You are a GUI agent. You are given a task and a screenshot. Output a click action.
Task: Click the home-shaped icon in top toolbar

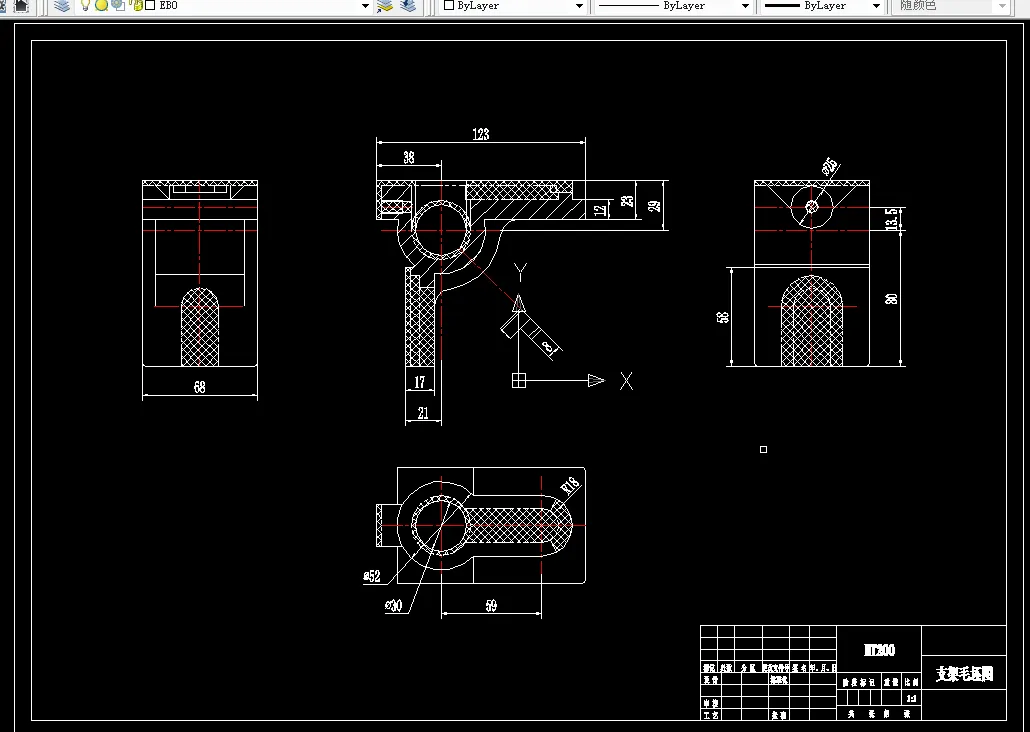click(x=22, y=6)
